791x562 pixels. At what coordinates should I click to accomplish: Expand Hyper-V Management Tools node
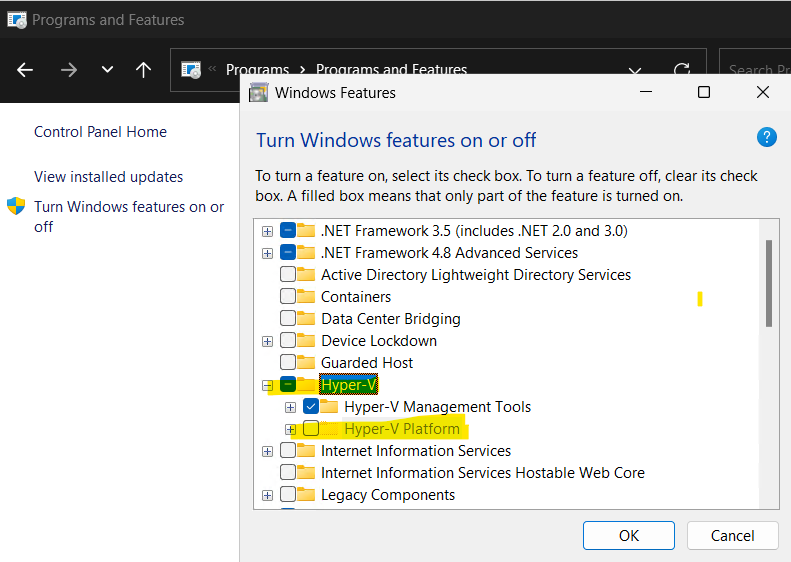click(x=290, y=408)
